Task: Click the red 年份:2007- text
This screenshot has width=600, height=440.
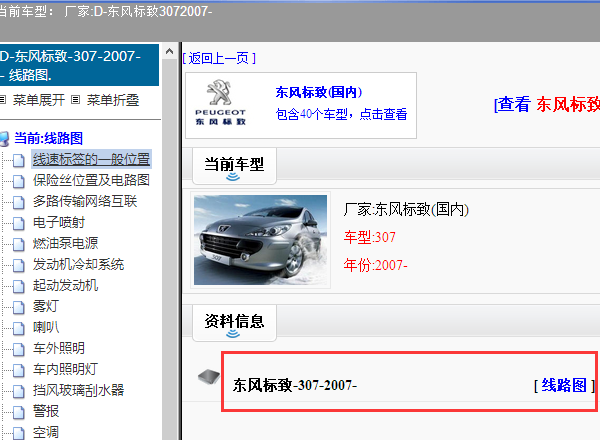Action: click(x=375, y=265)
